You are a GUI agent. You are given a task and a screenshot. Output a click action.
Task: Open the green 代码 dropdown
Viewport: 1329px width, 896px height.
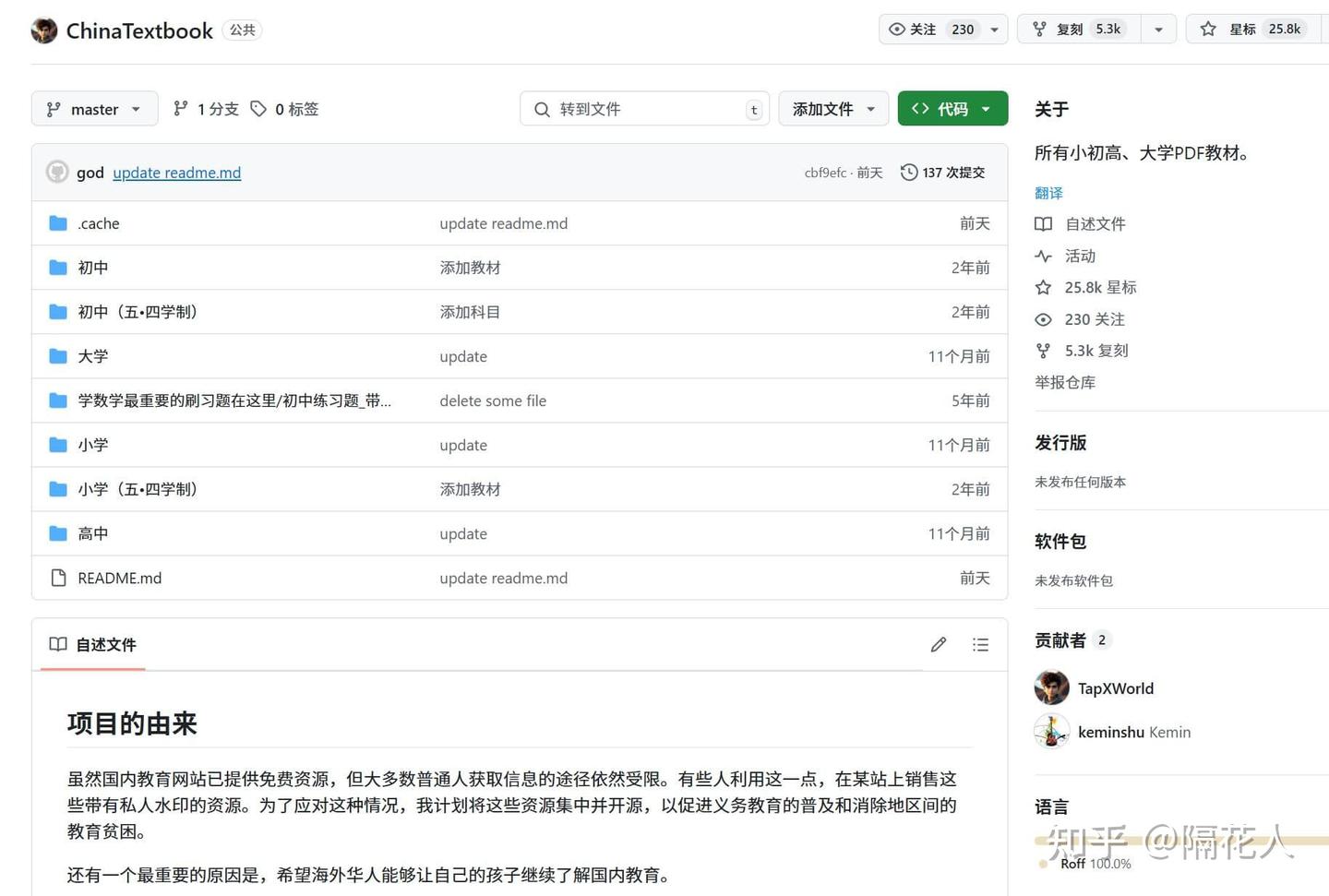(952, 108)
